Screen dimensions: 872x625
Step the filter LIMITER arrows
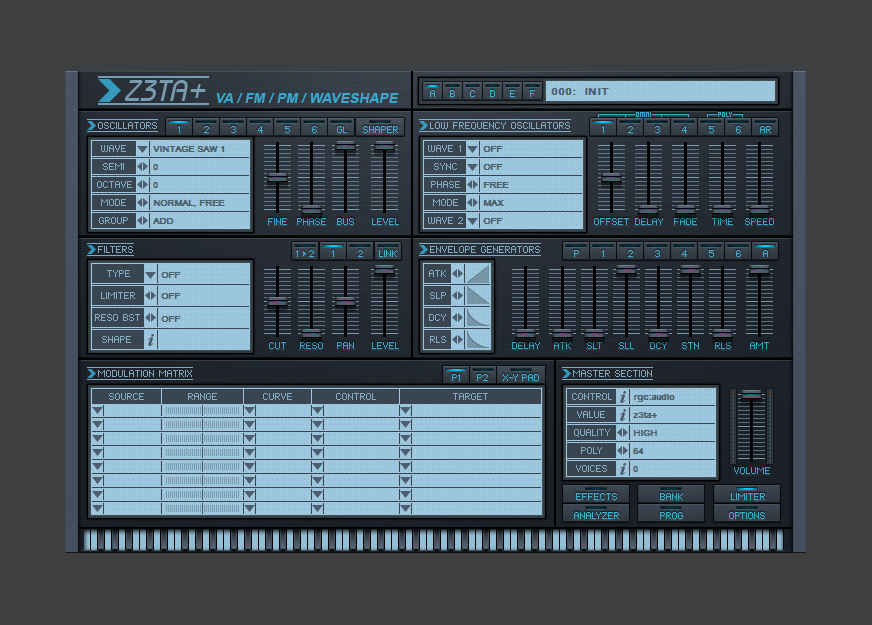click(150, 296)
